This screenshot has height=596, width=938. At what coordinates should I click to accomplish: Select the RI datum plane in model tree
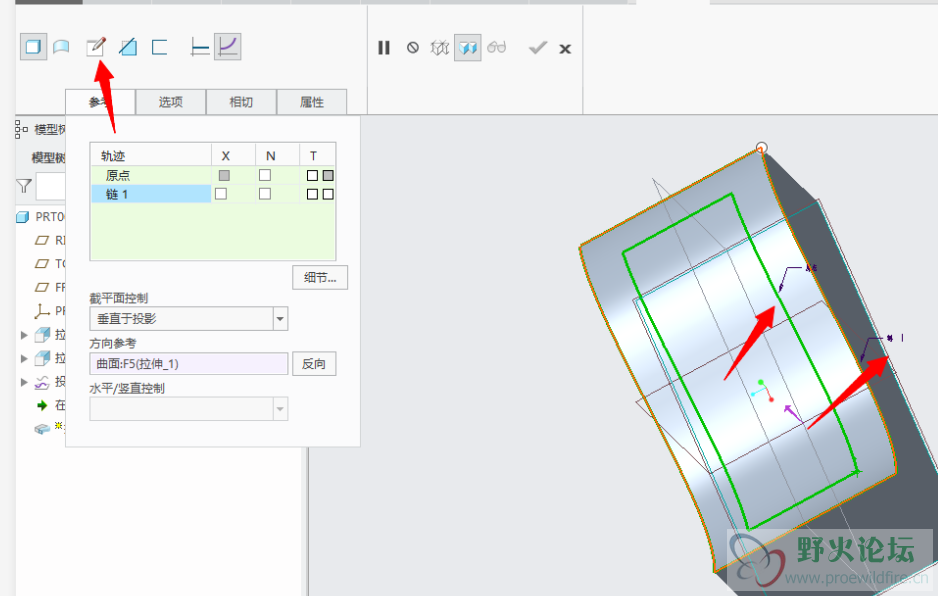click(42, 241)
